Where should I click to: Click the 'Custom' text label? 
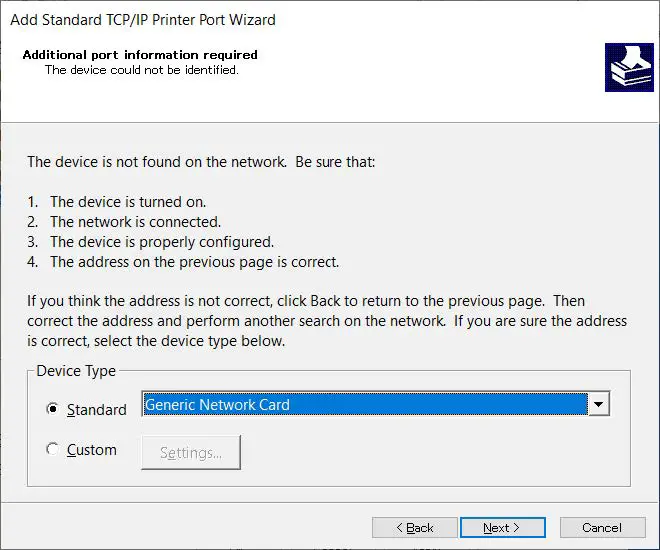click(x=92, y=450)
